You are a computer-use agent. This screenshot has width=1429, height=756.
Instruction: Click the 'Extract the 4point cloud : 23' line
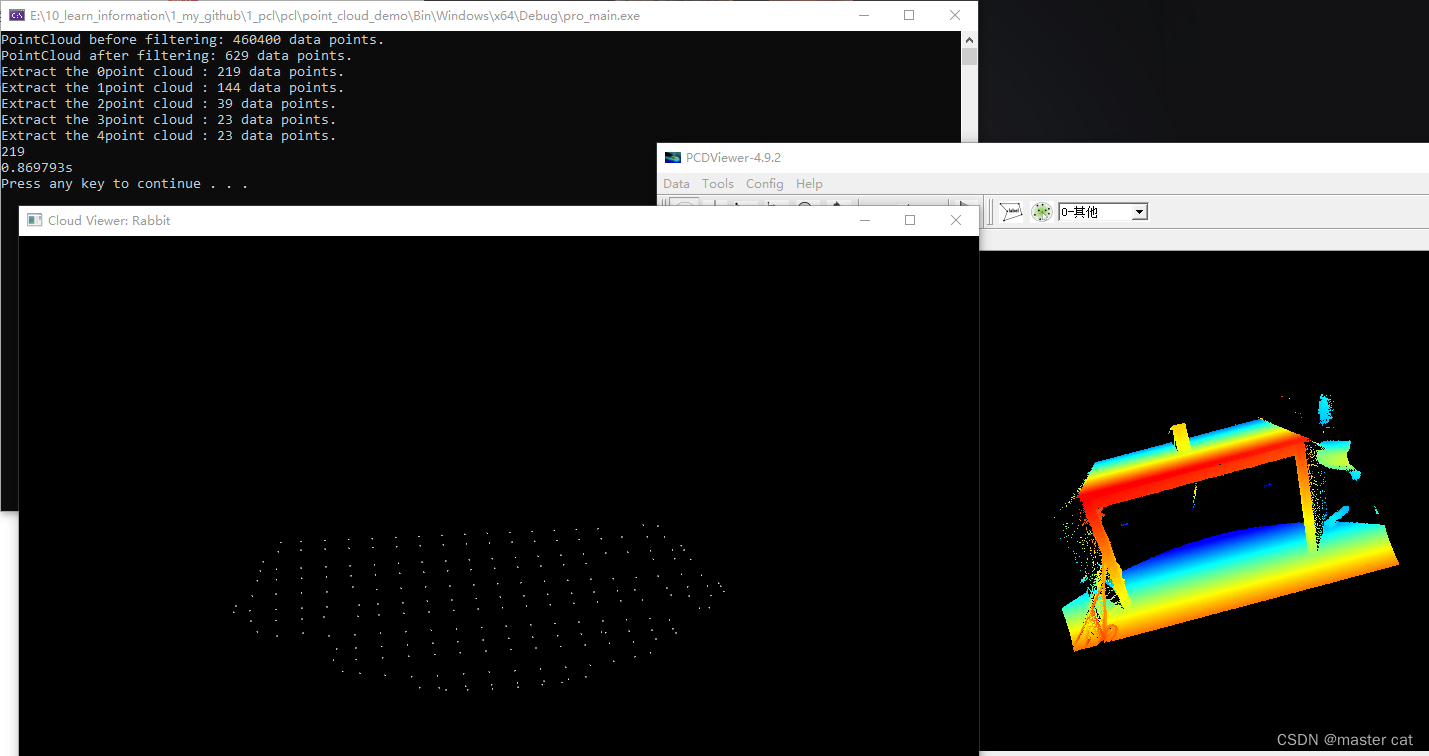pos(169,136)
